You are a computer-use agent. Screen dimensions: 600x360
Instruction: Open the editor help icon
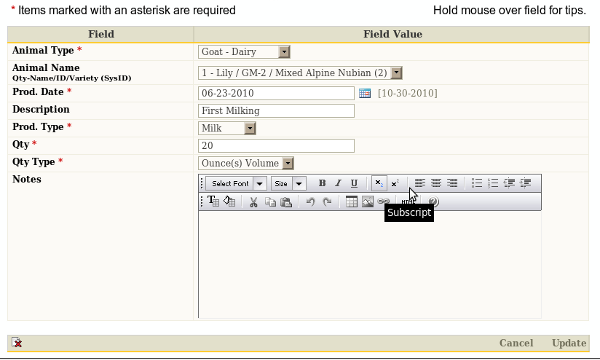(433, 202)
